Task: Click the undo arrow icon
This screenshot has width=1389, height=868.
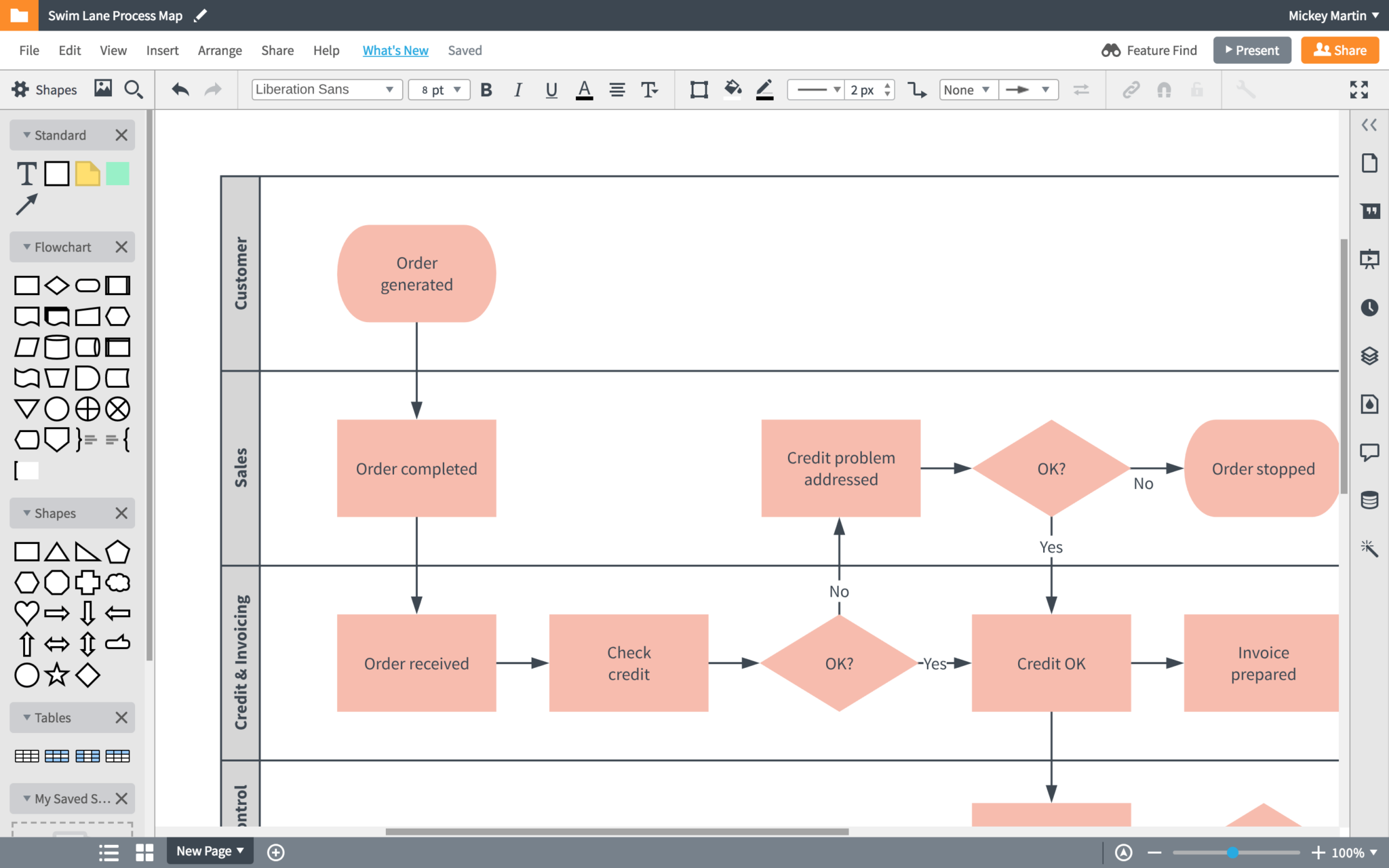Action: 179,89
